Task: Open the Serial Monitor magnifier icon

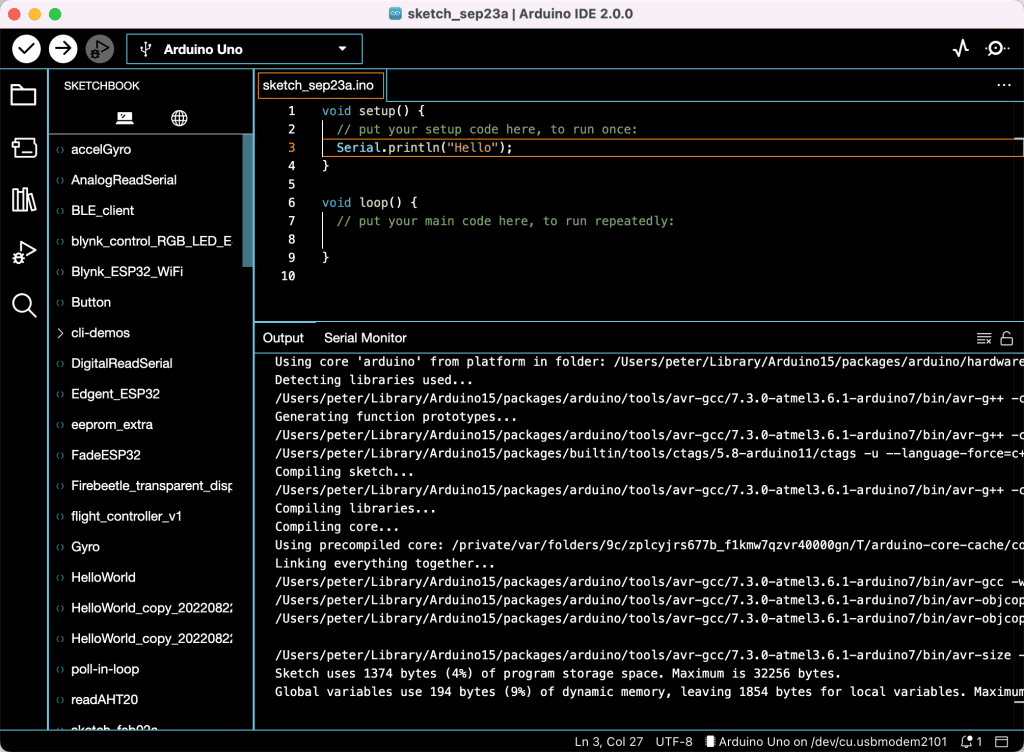Action: 997,49
